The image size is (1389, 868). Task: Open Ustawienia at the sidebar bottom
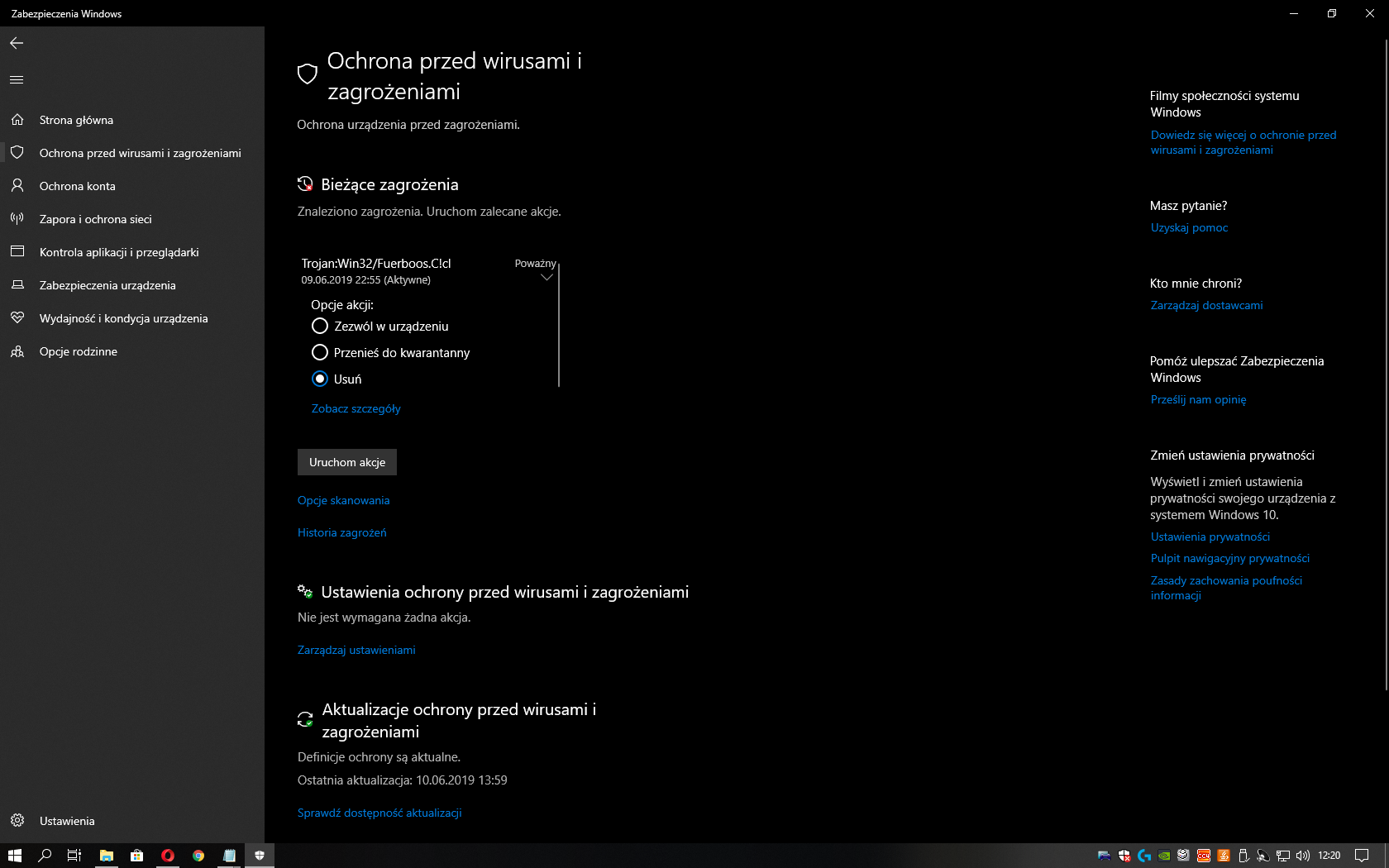click(132, 821)
